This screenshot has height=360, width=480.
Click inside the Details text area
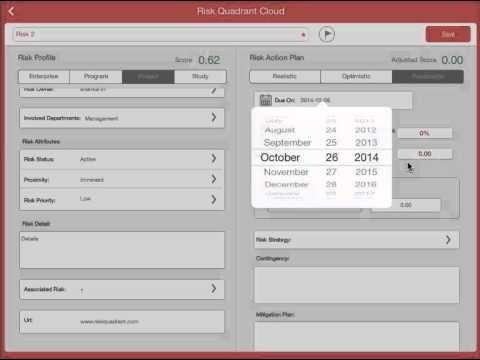point(122,250)
